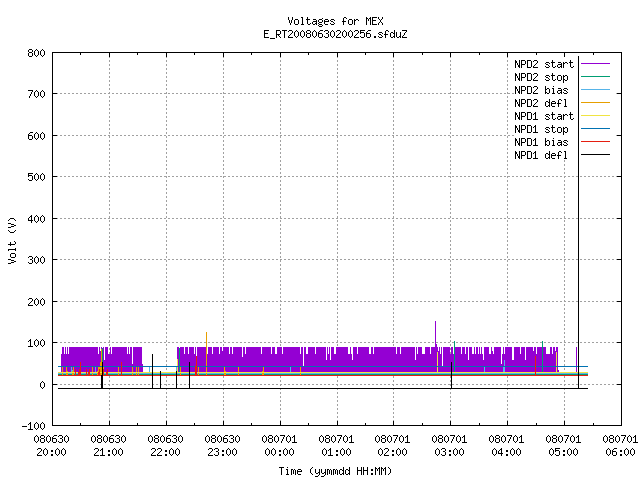Viewport: 640px width, 480px height.
Task: Click the orange line sample beside NPD2 defl
Action: pyautogui.click(x=595, y=102)
